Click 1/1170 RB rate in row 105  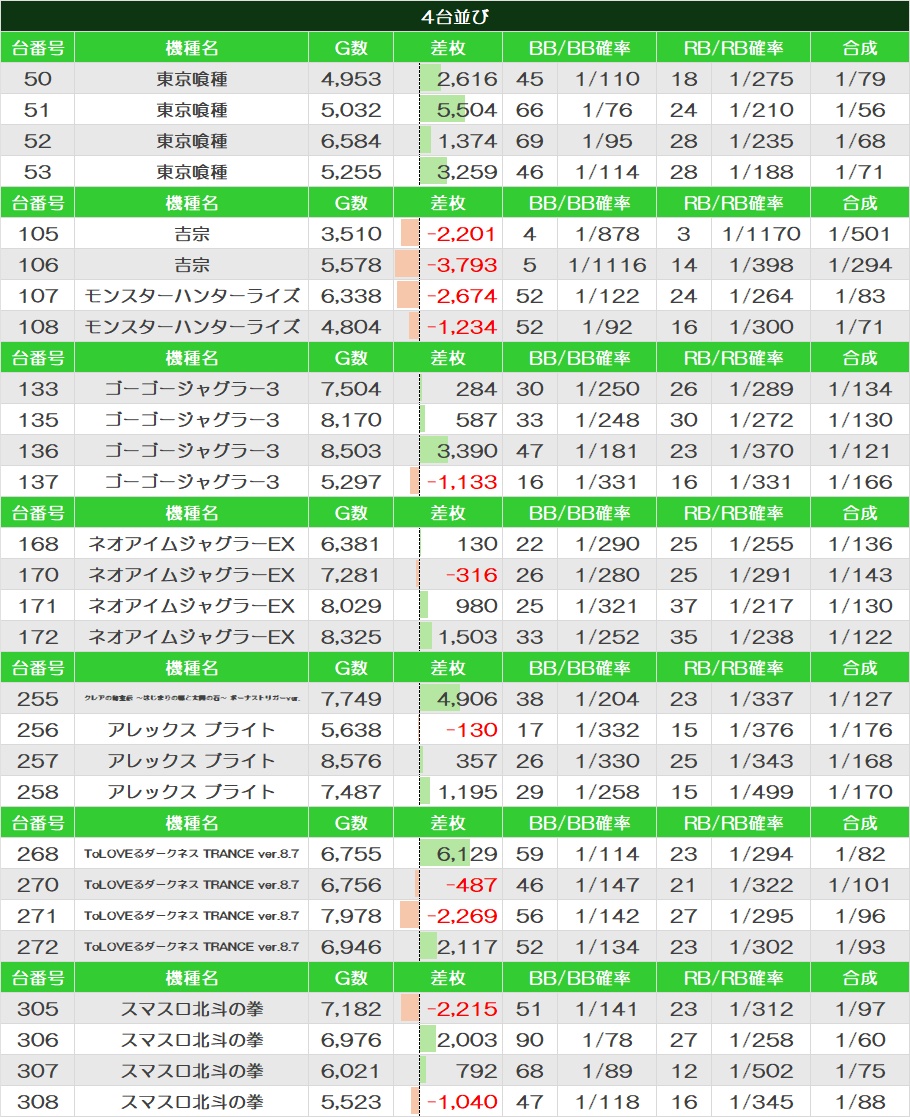tap(761, 234)
